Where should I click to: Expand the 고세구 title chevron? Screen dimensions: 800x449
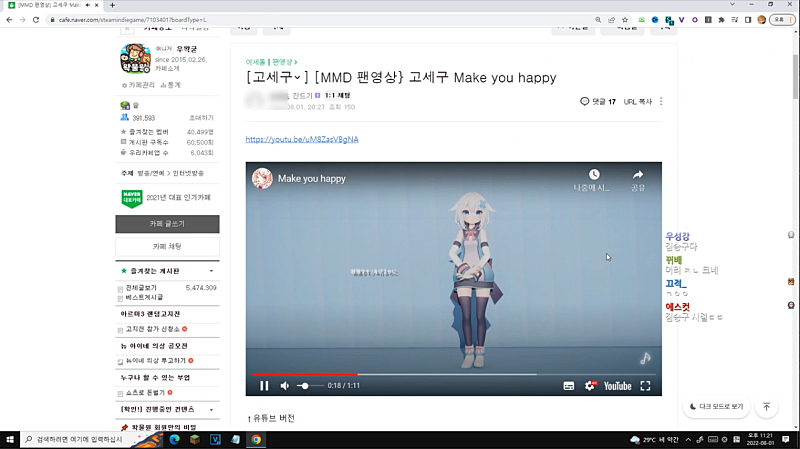297,78
